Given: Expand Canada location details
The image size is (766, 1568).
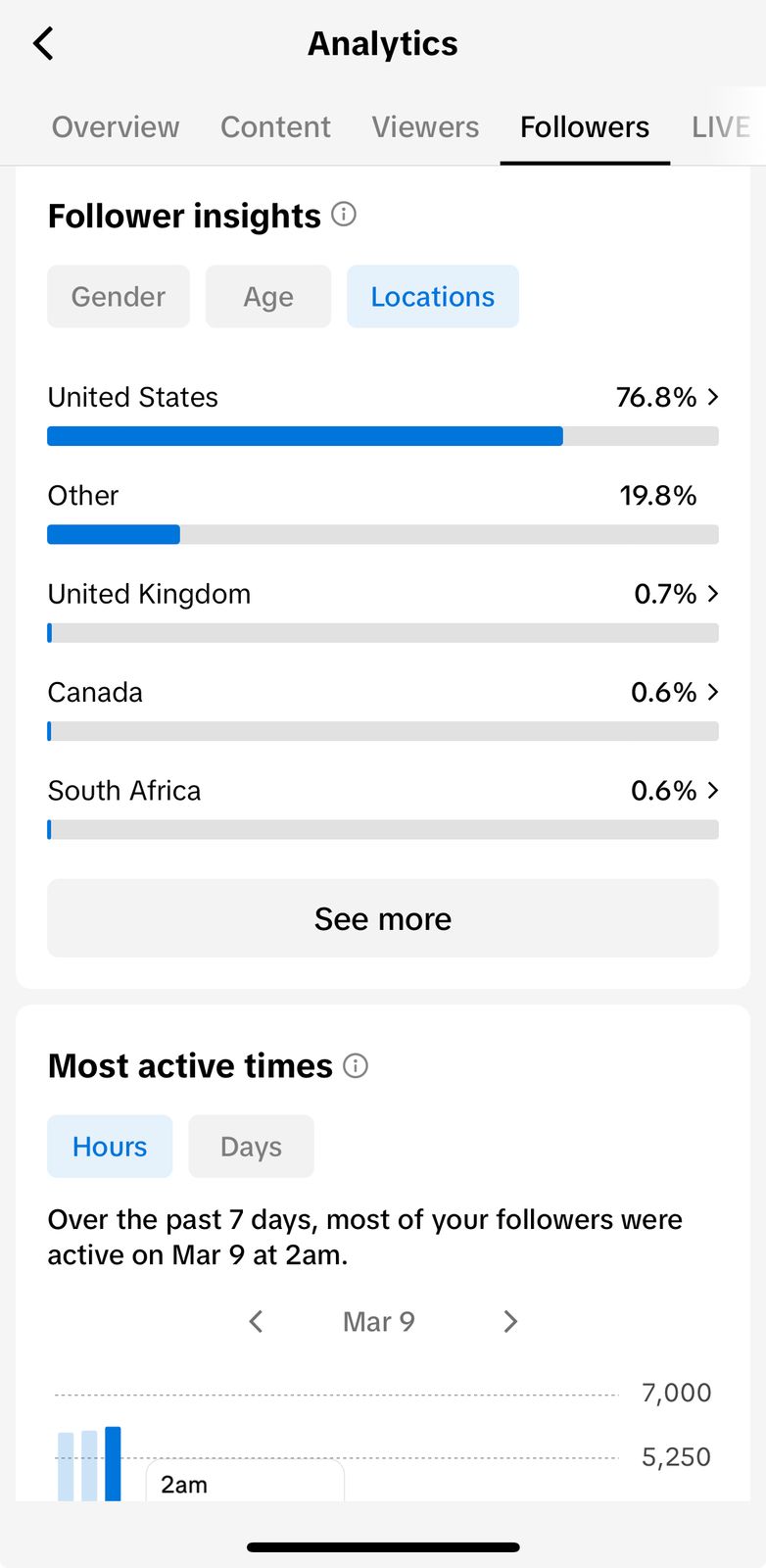Looking at the screenshot, I should [x=712, y=692].
